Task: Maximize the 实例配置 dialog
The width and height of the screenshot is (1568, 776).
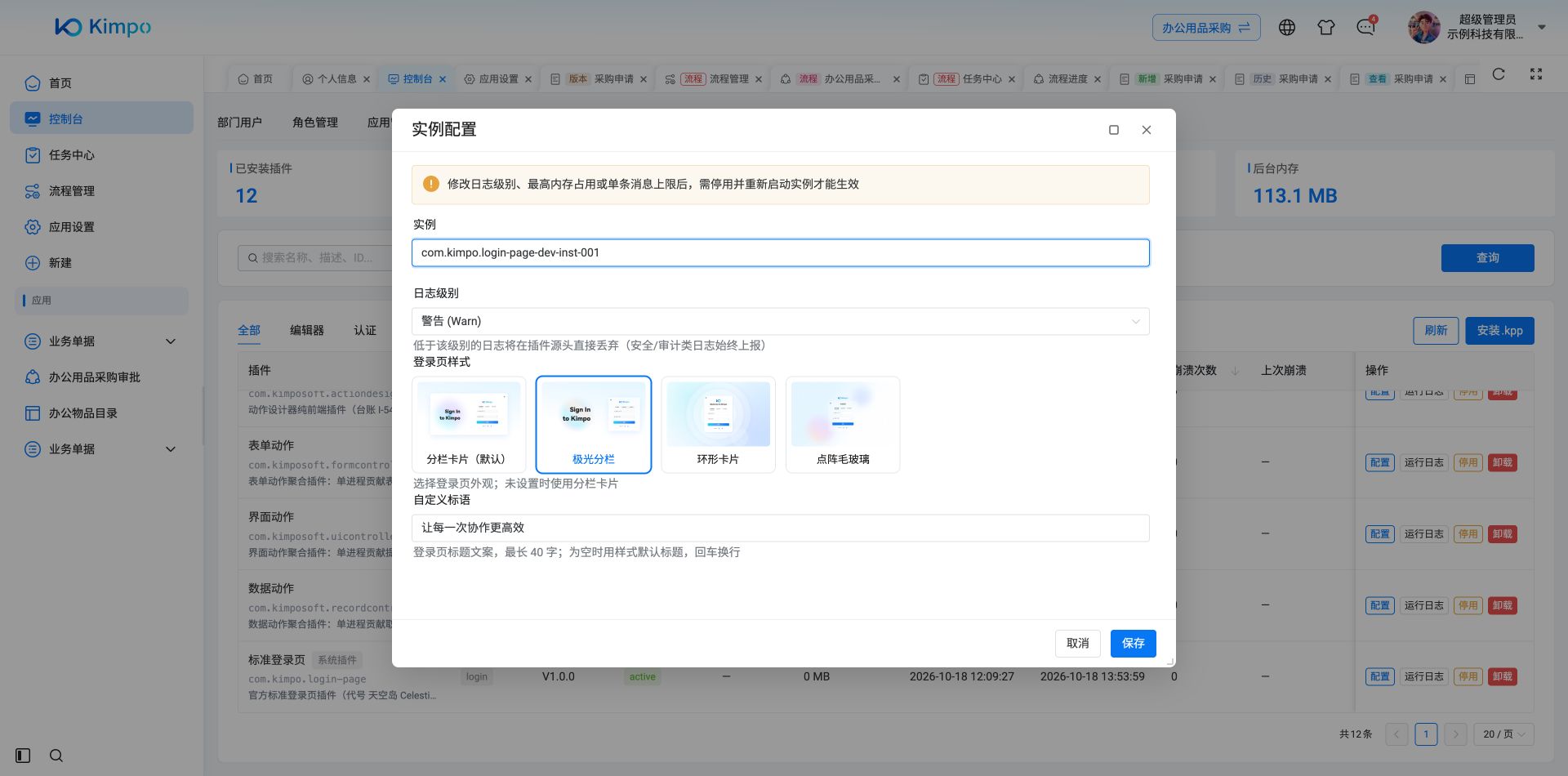Action: [1114, 130]
